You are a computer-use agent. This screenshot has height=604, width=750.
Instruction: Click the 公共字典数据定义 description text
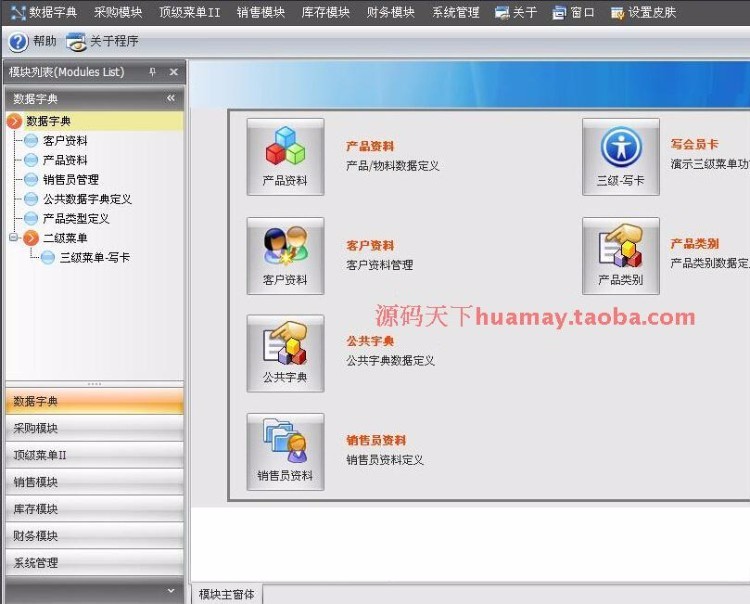pos(390,361)
